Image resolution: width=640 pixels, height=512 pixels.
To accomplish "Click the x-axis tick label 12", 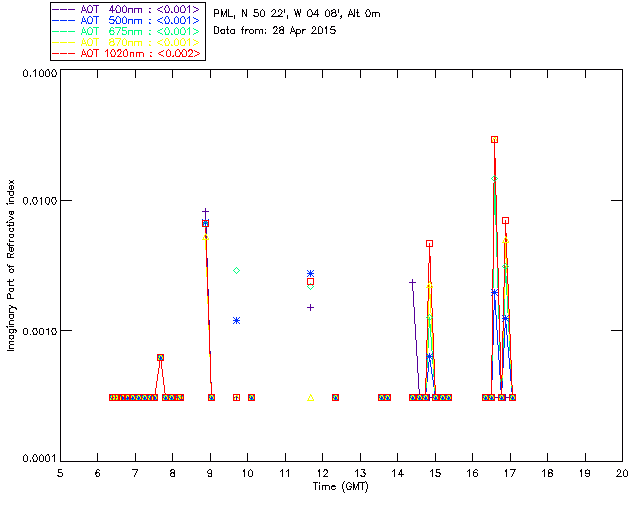I will point(322,473).
